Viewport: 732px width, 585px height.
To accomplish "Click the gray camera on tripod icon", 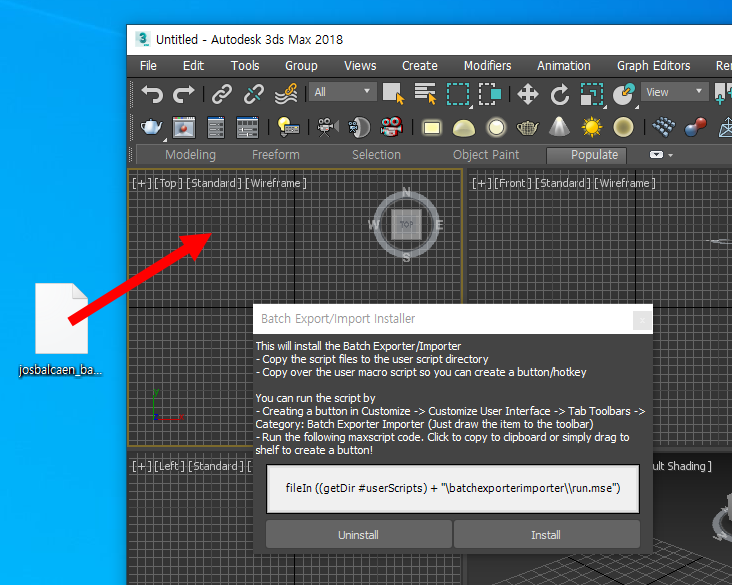I will coord(327,127).
